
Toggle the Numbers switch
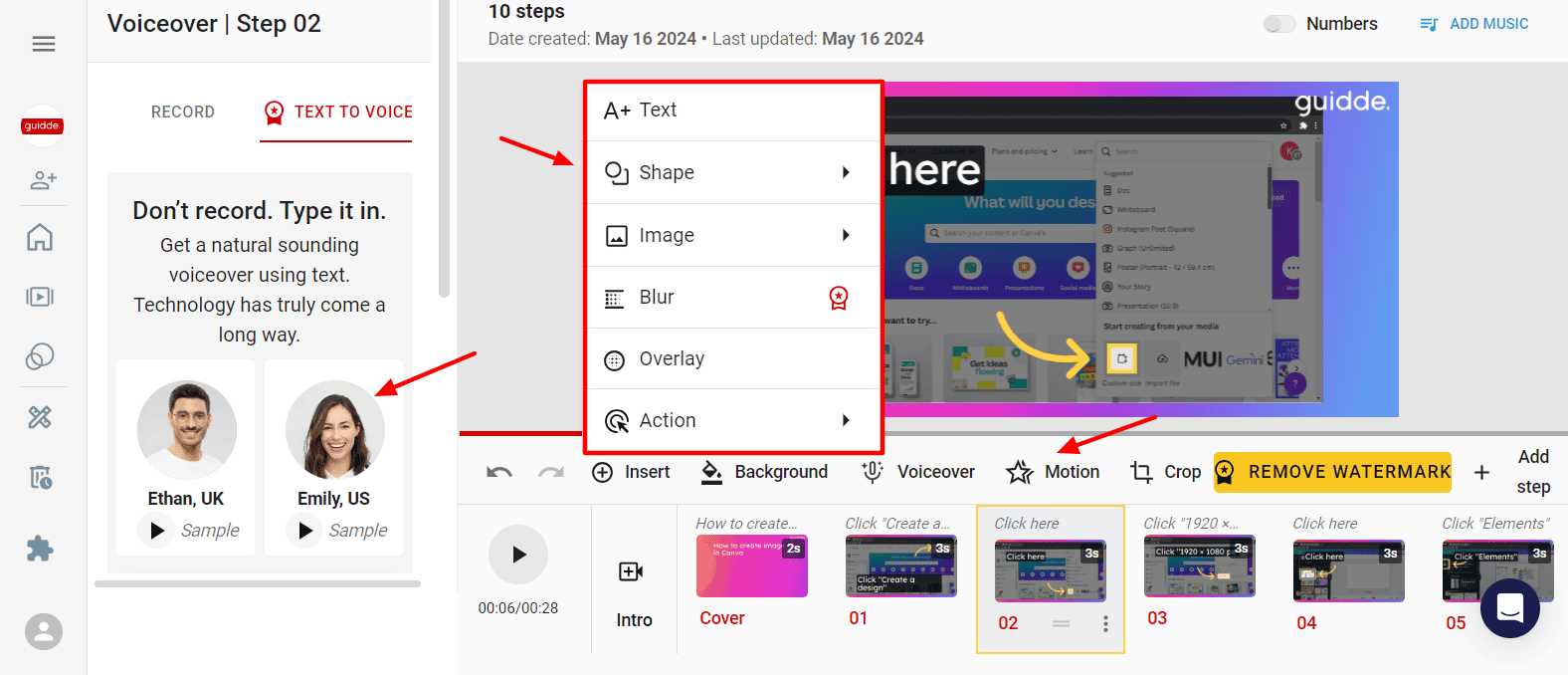pyautogui.click(x=1279, y=24)
